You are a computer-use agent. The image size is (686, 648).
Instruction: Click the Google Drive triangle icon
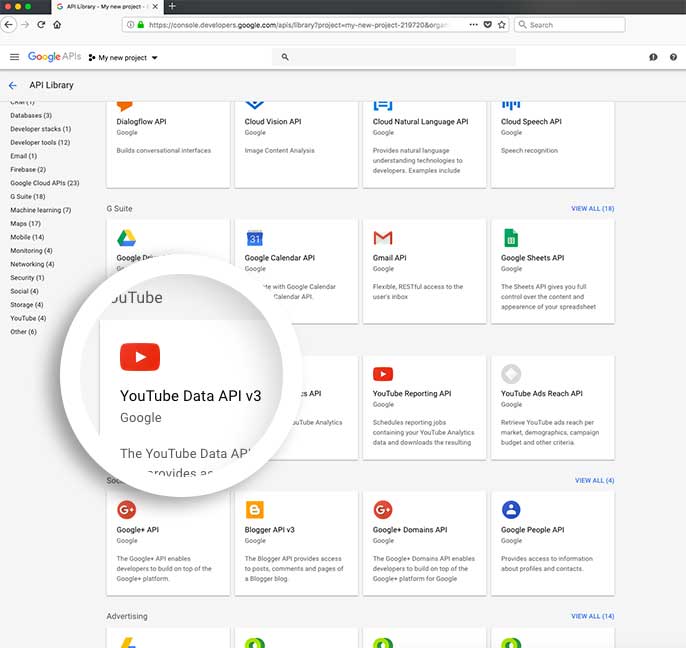[126, 238]
